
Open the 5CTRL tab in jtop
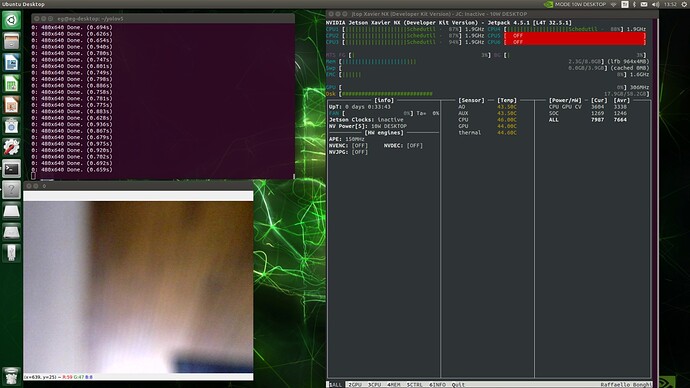click(414, 384)
